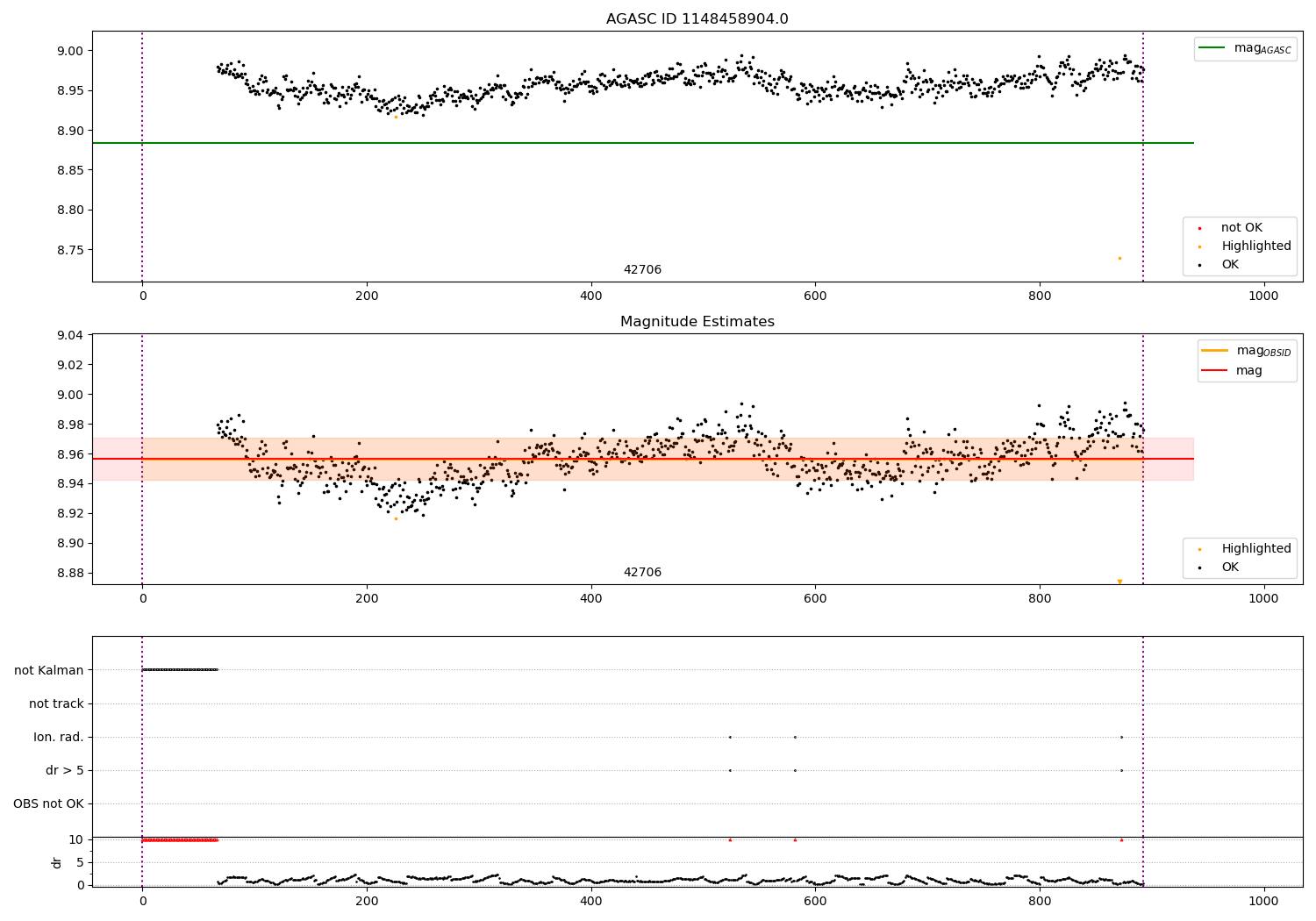Select 'OK' legend entry in middle plot
1316x921 pixels.
pyautogui.click(x=1230, y=568)
